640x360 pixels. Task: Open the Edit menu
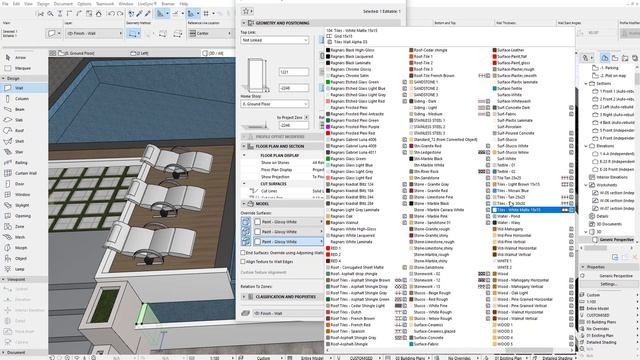[x=16, y=4]
